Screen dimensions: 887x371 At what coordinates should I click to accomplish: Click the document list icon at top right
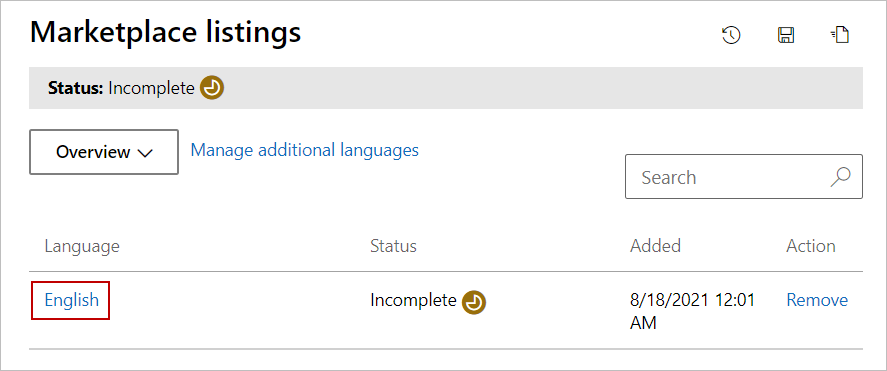840,36
